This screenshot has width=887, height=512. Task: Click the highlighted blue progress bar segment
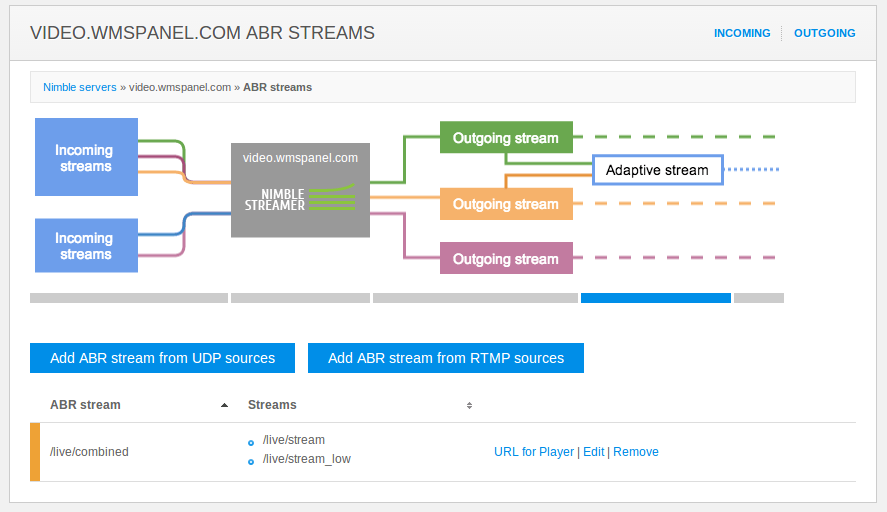[x=656, y=298]
